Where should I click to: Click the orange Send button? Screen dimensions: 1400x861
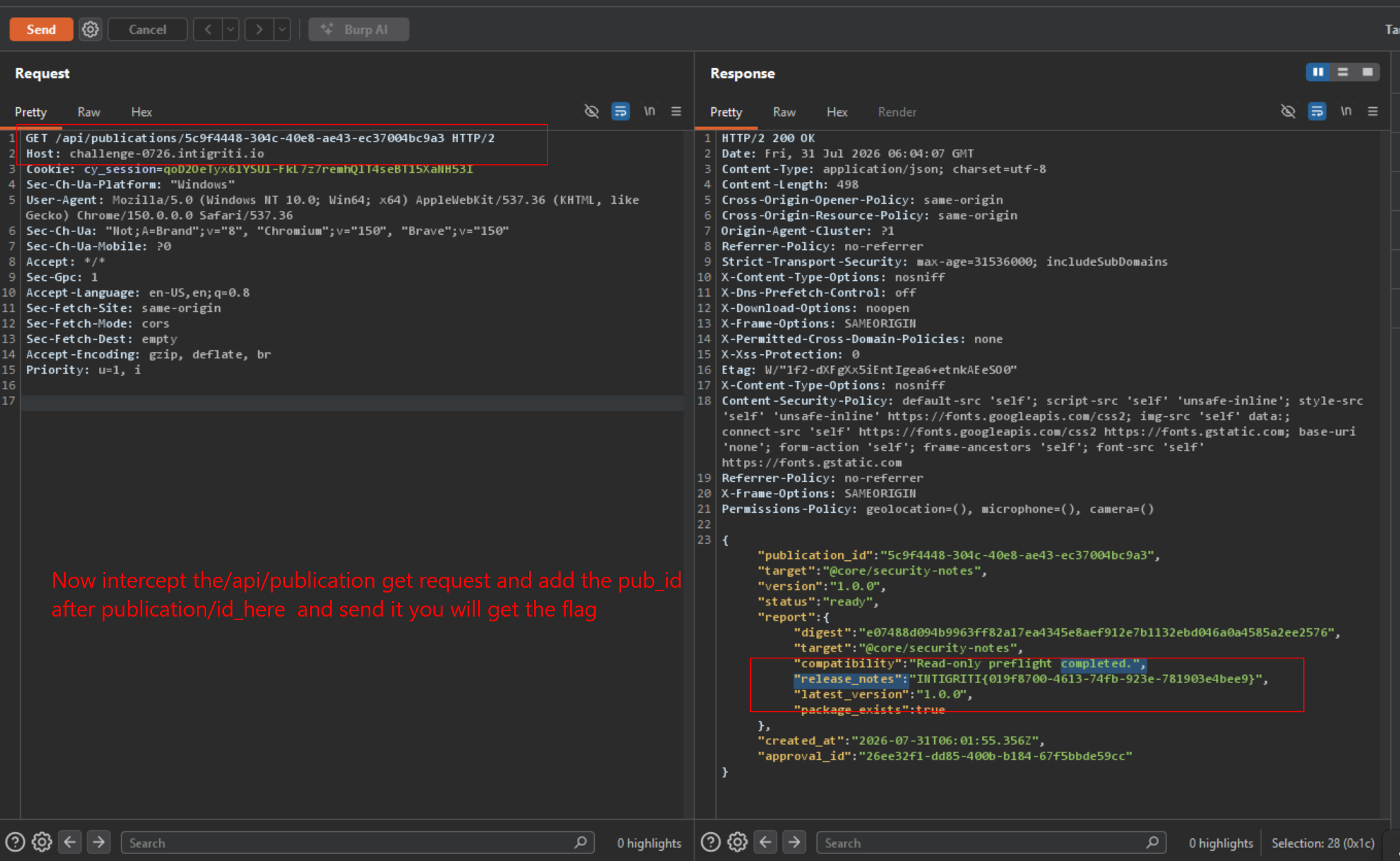[41, 30]
